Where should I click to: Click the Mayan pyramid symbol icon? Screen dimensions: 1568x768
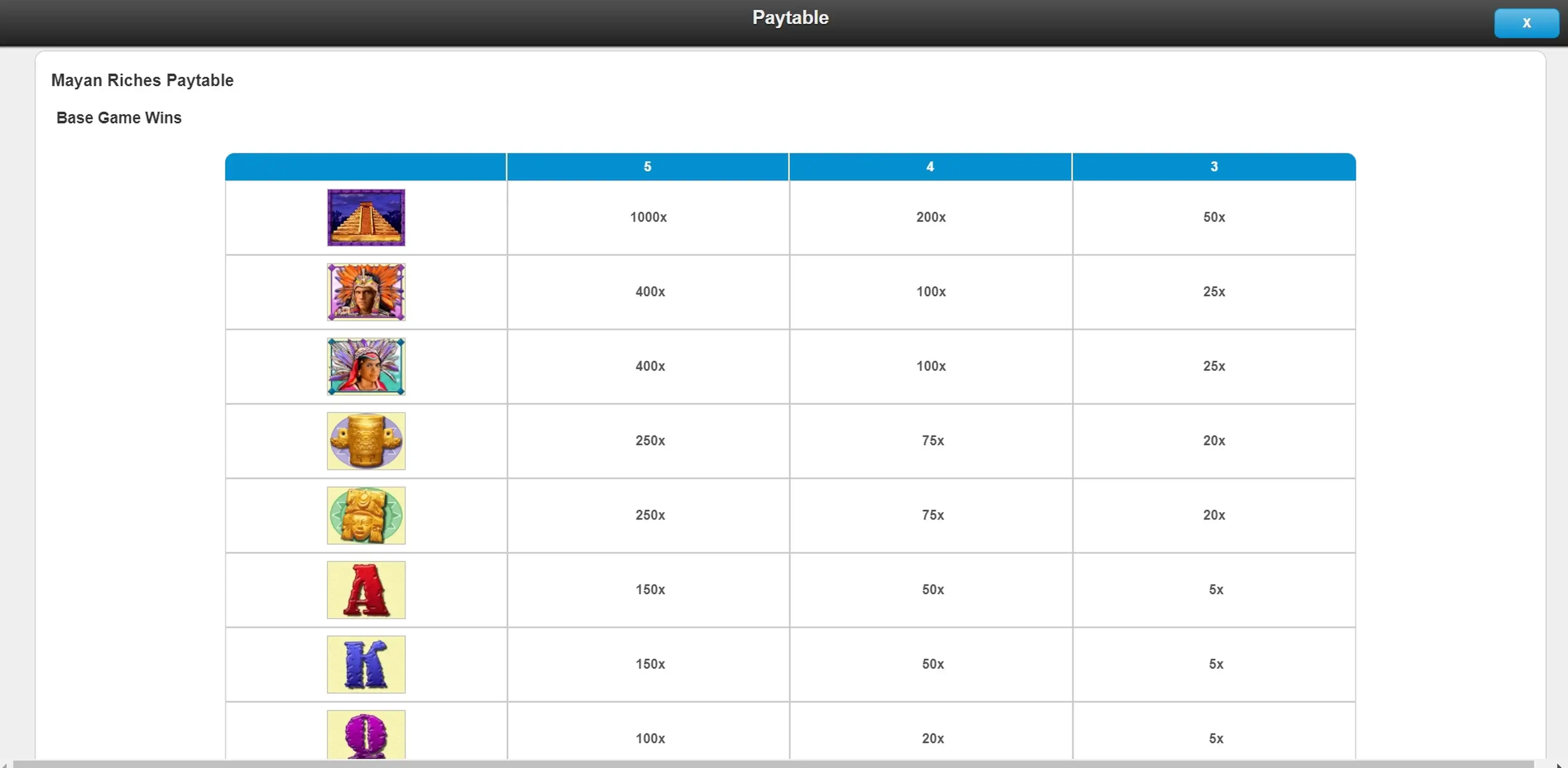tap(366, 217)
